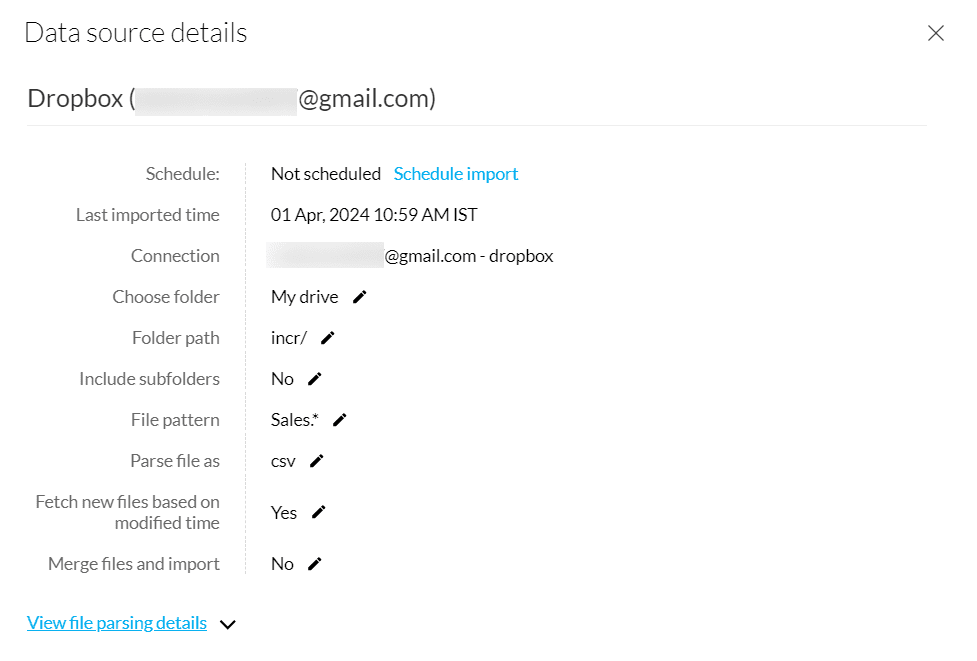Click the My drive folder value
The width and height of the screenshot is (977, 661).
click(304, 297)
